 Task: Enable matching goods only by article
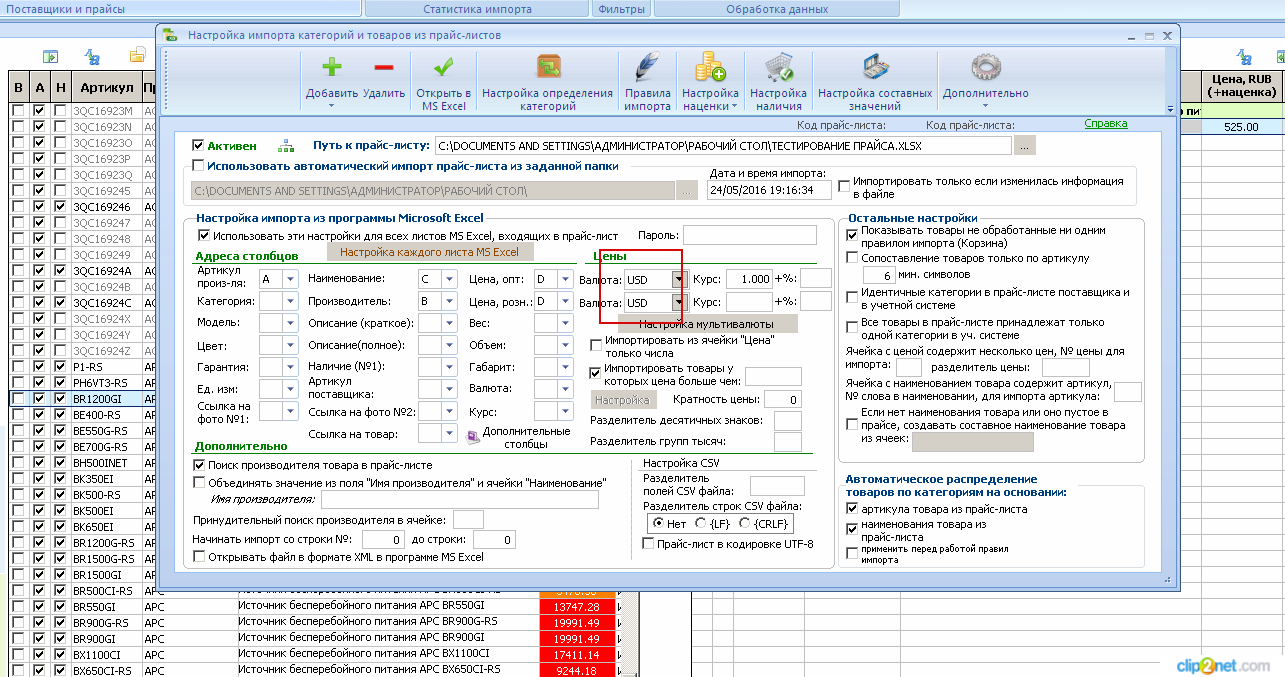tap(852, 257)
